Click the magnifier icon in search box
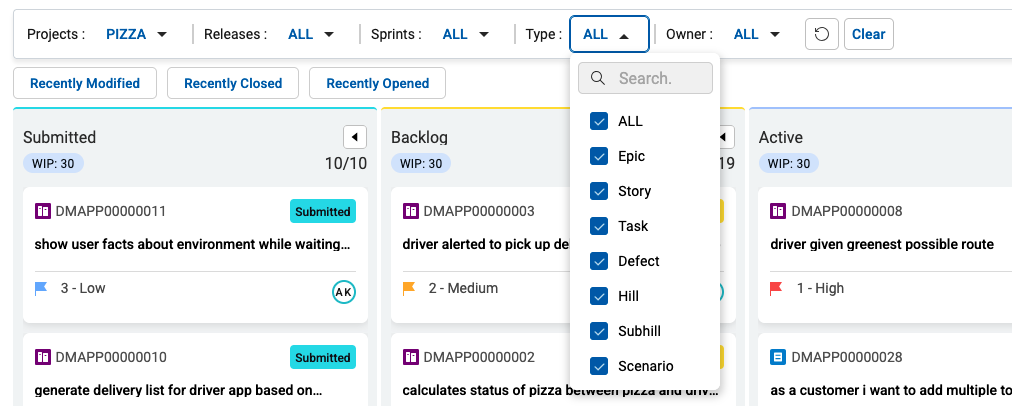 pyautogui.click(x=598, y=78)
